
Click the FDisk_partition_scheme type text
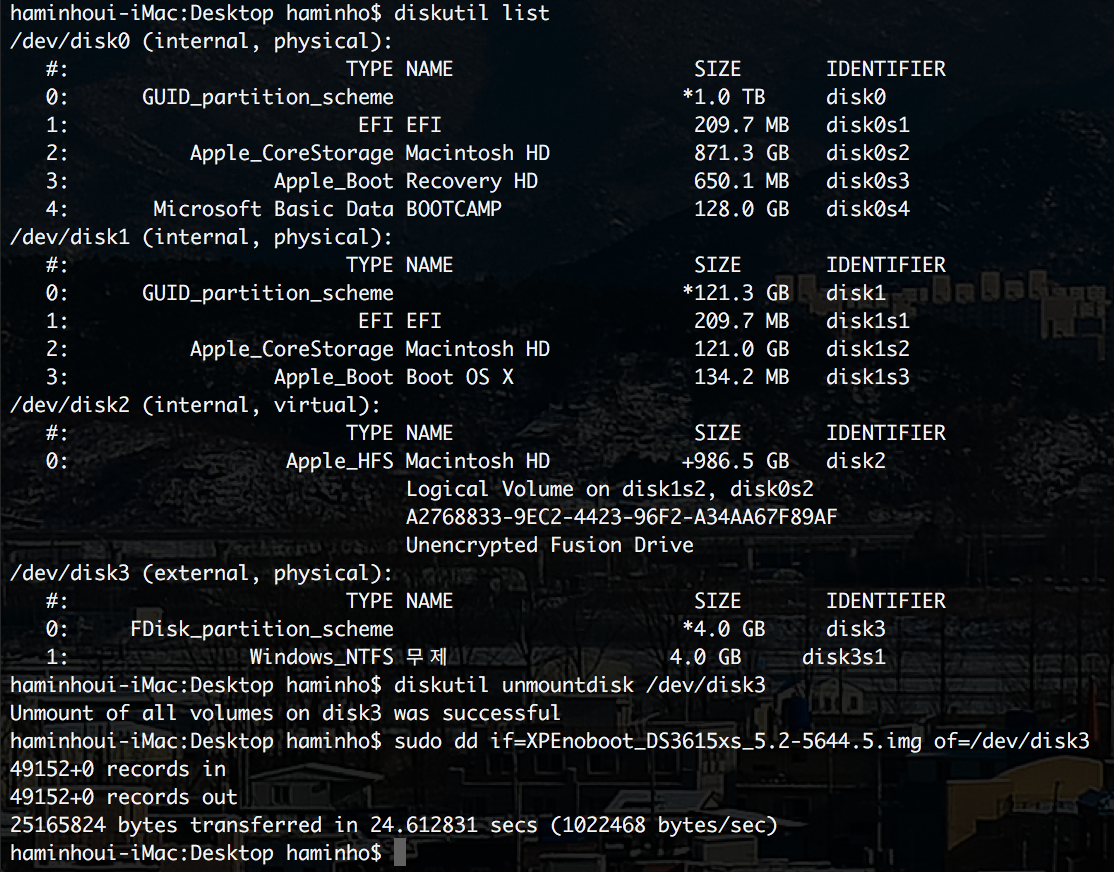tap(261, 629)
